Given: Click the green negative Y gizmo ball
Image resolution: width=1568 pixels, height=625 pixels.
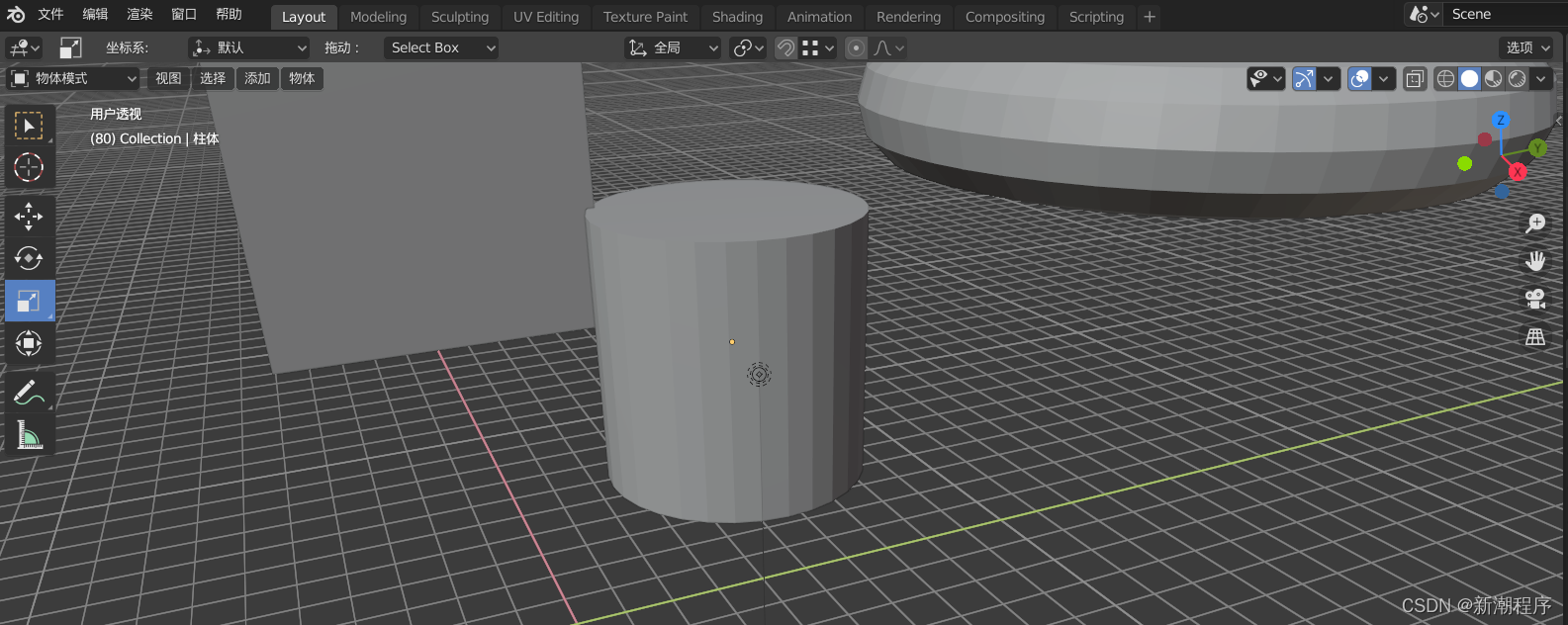Looking at the screenshot, I should coord(1465,163).
